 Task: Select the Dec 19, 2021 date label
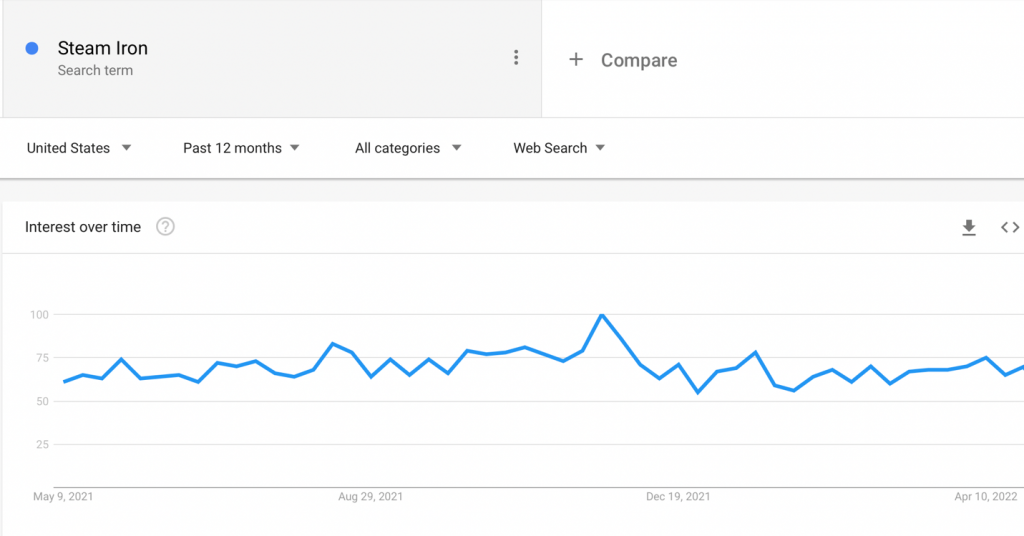pos(678,497)
